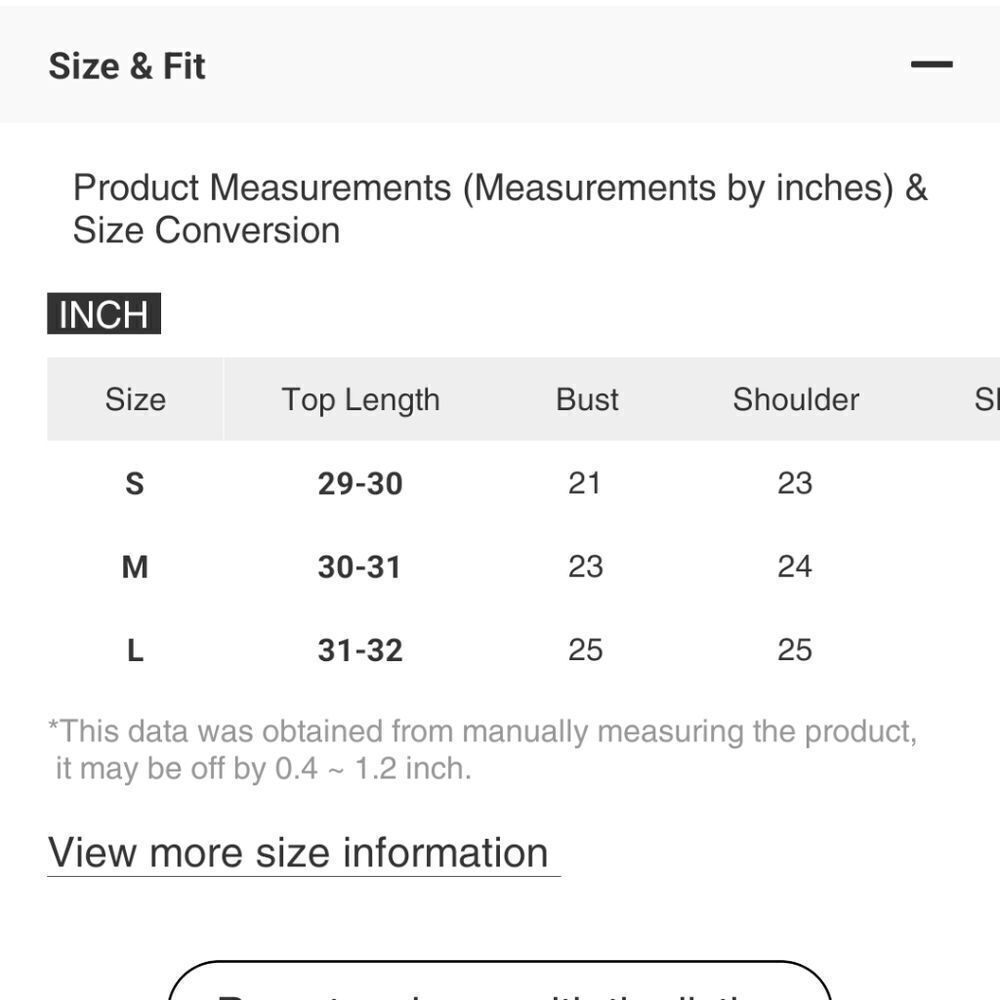
Task: Select the S size row label
Action: tap(135, 483)
